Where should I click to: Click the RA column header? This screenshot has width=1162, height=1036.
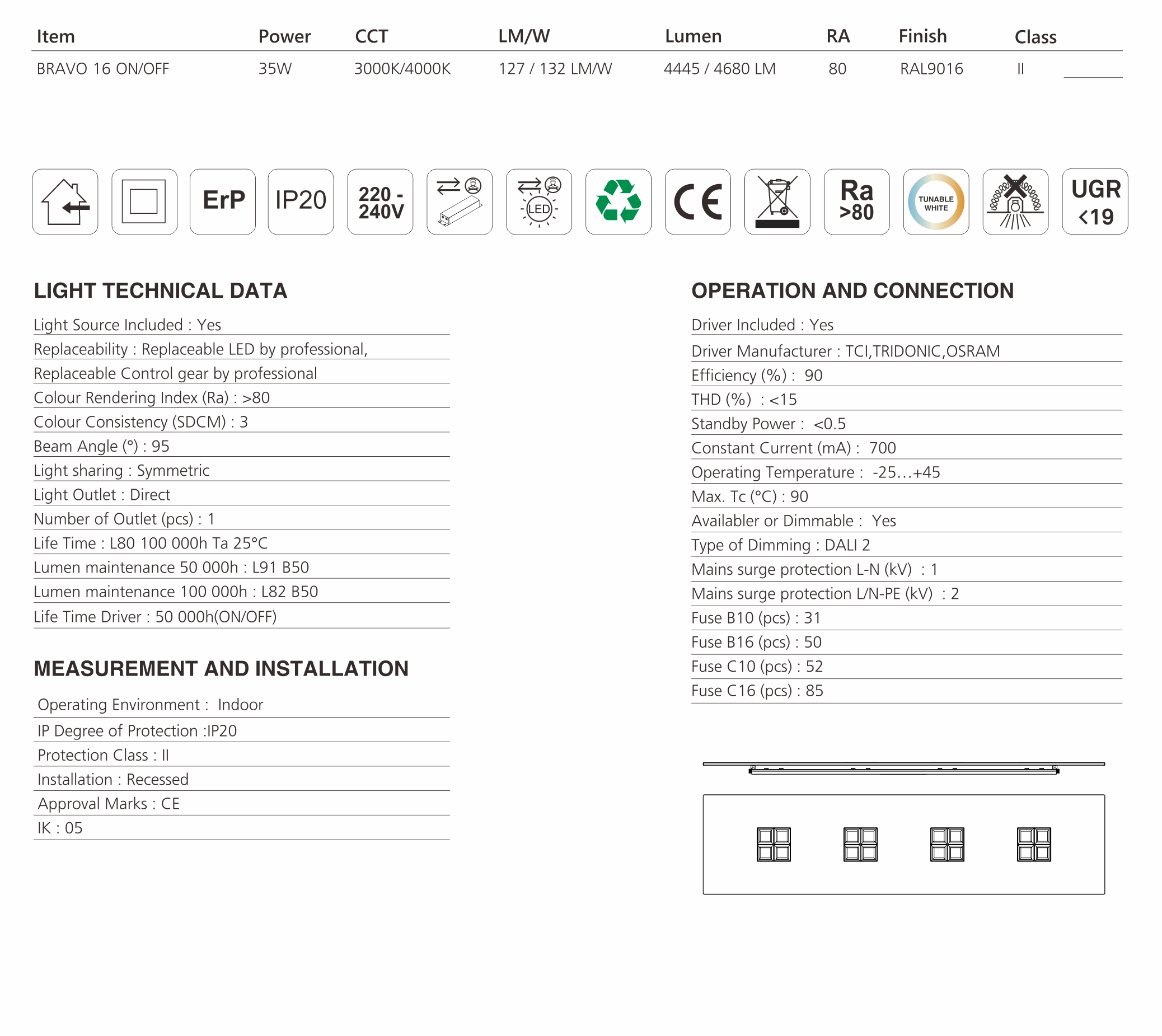(838, 36)
